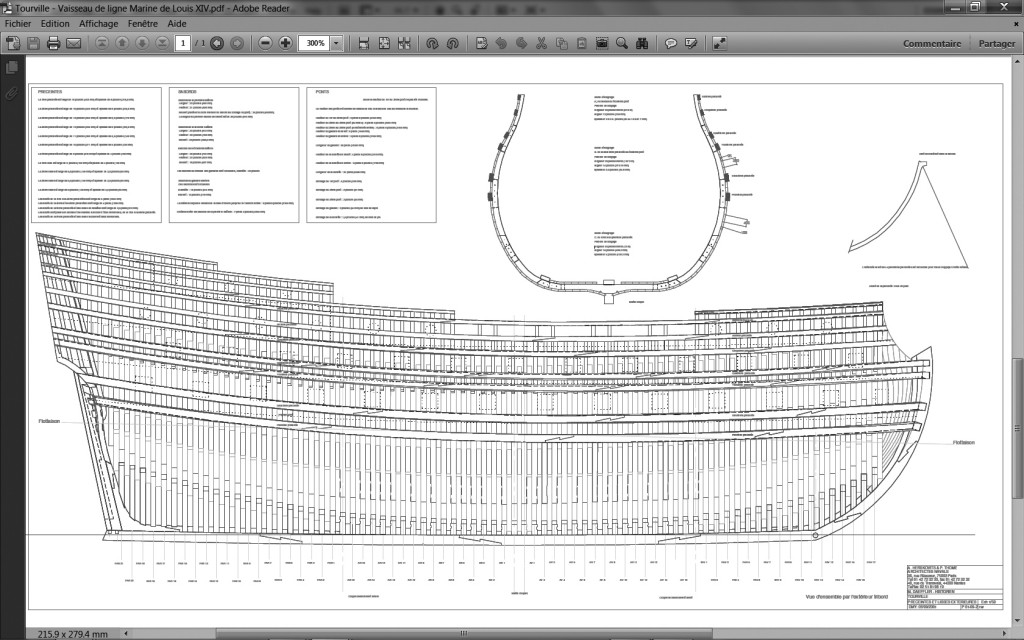This screenshot has width=1024, height=640.
Task: Open the Attachments paperclip panel
Action: pyautogui.click(x=12, y=92)
